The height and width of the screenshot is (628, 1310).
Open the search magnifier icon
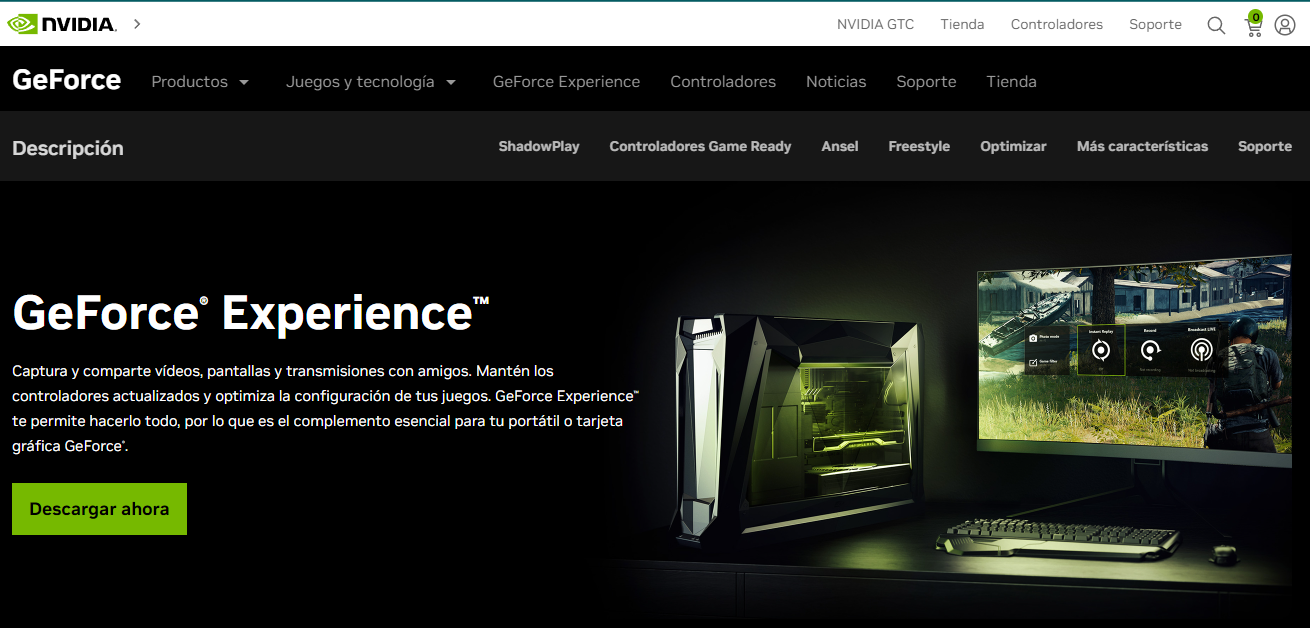point(1216,25)
